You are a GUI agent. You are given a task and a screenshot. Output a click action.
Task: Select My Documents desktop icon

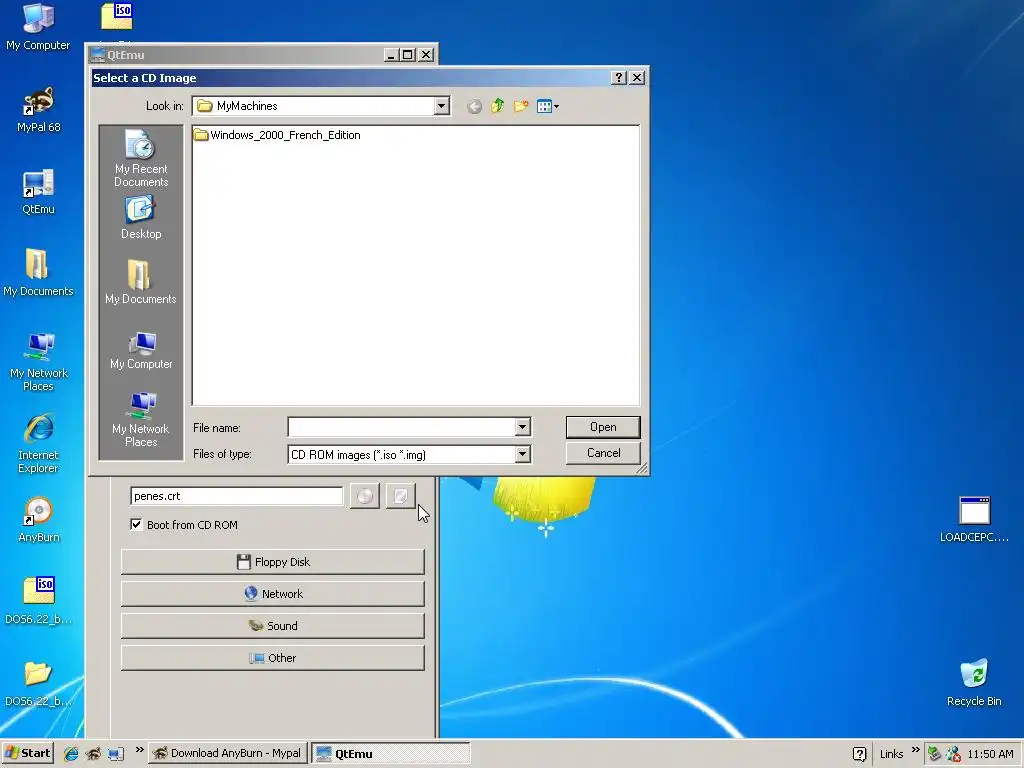coord(39,273)
